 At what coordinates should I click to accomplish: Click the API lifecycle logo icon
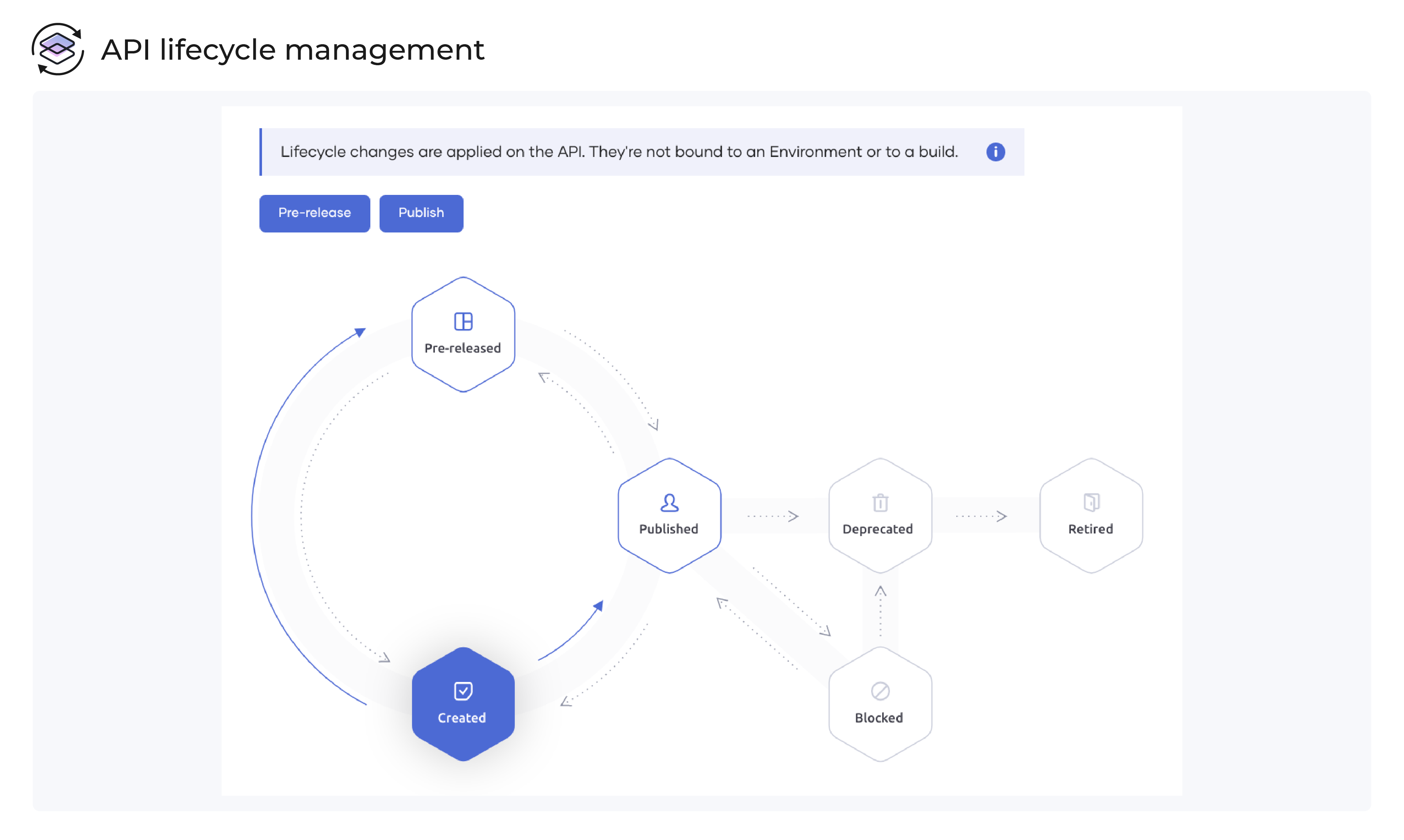[58, 49]
